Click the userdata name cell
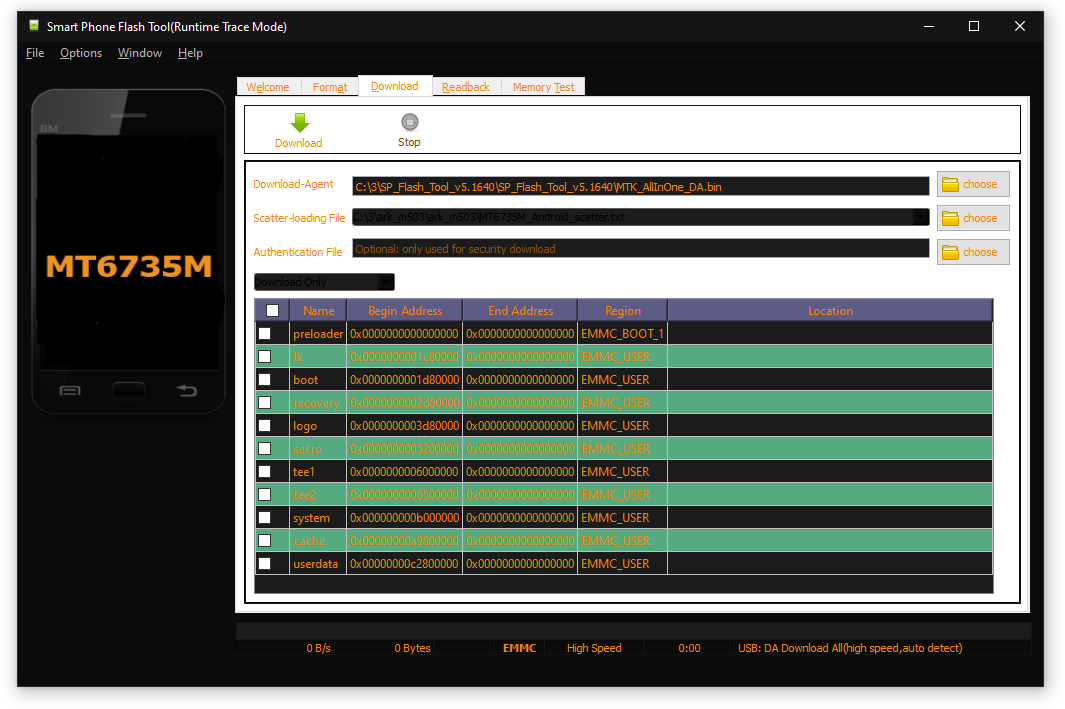Viewport: 1065px width, 709px height. point(318,564)
